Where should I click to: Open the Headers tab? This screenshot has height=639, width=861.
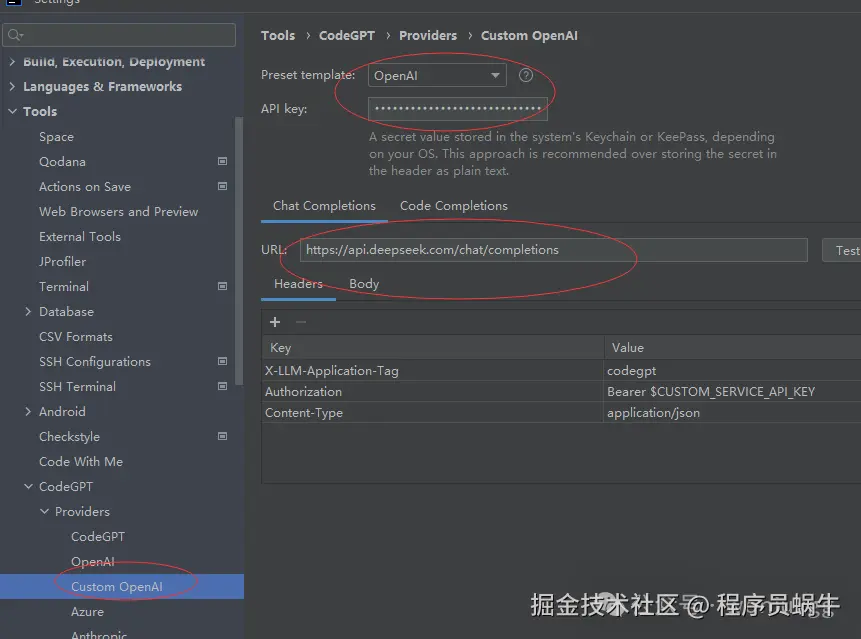pyautogui.click(x=298, y=284)
